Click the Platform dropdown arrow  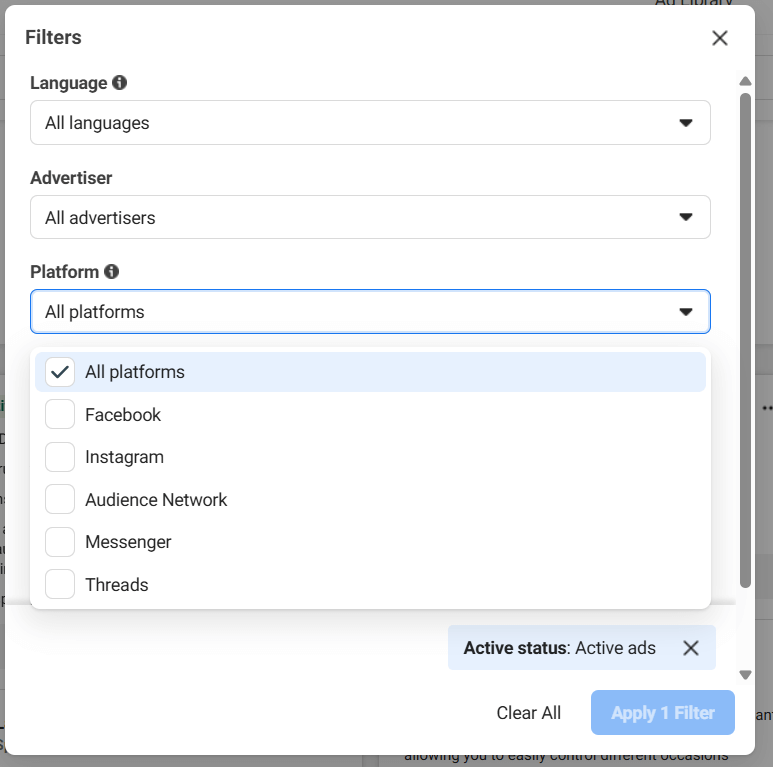pos(686,312)
